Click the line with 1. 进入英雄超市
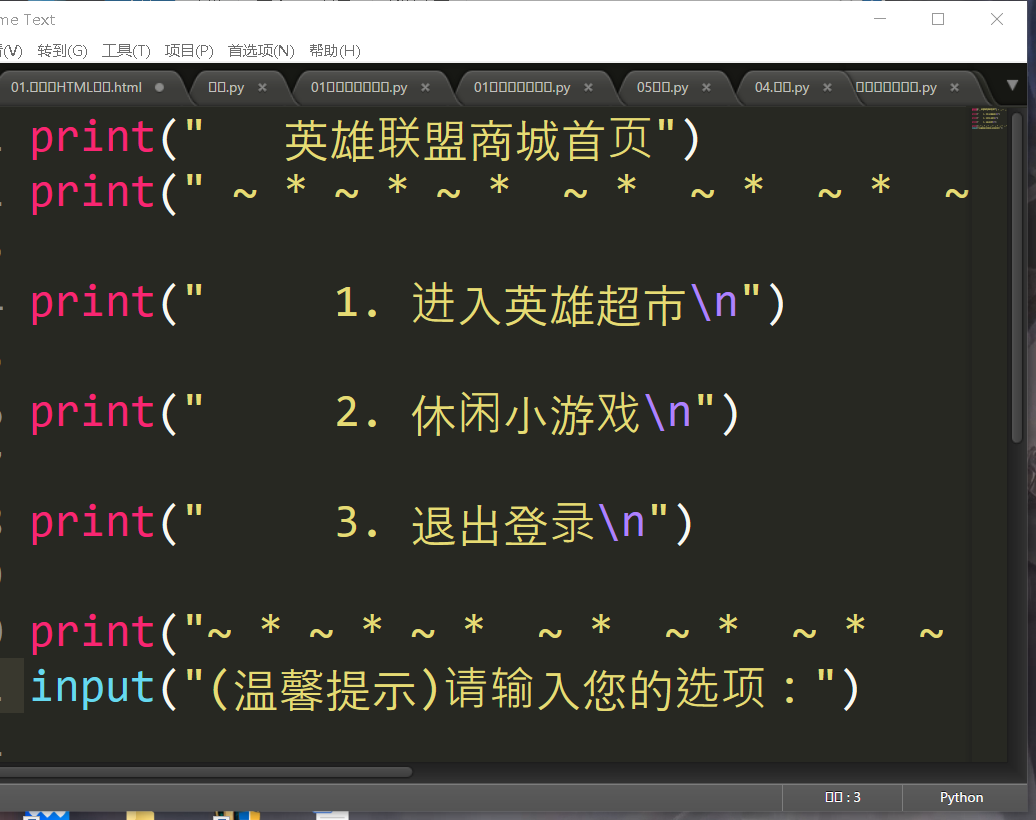Image resolution: width=1036 pixels, height=820 pixels. pos(408,305)
